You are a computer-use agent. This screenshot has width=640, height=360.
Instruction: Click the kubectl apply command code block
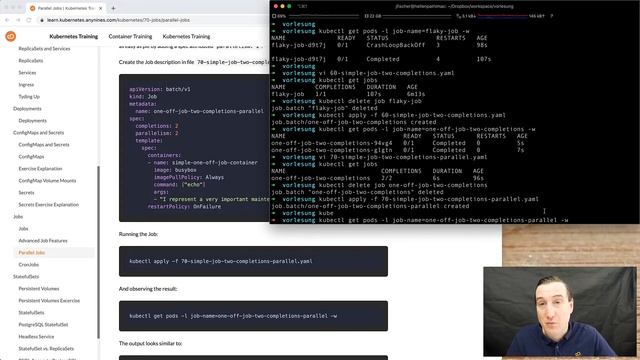tap(253, 261)
